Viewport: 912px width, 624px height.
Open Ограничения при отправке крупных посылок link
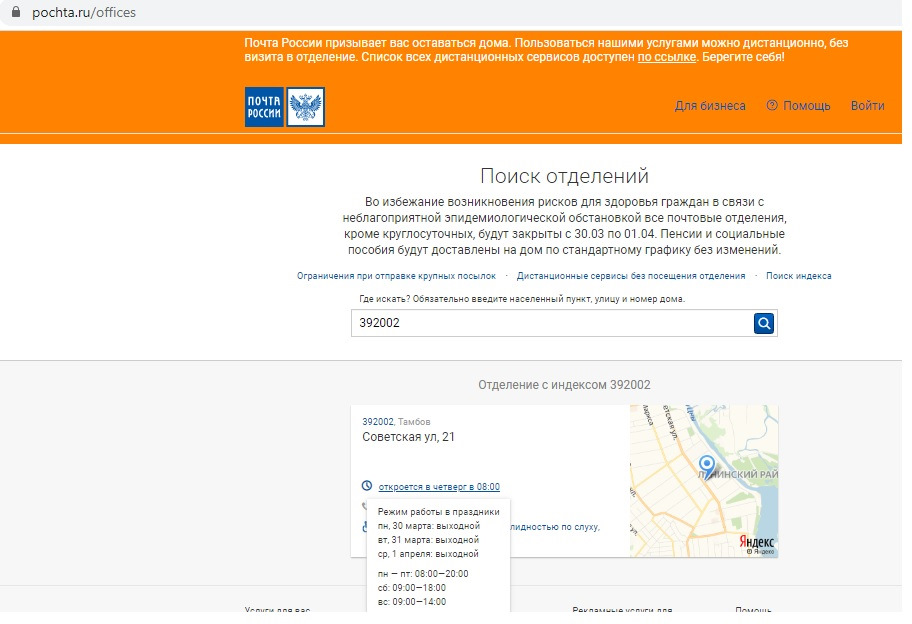click(x=396, y=276)
